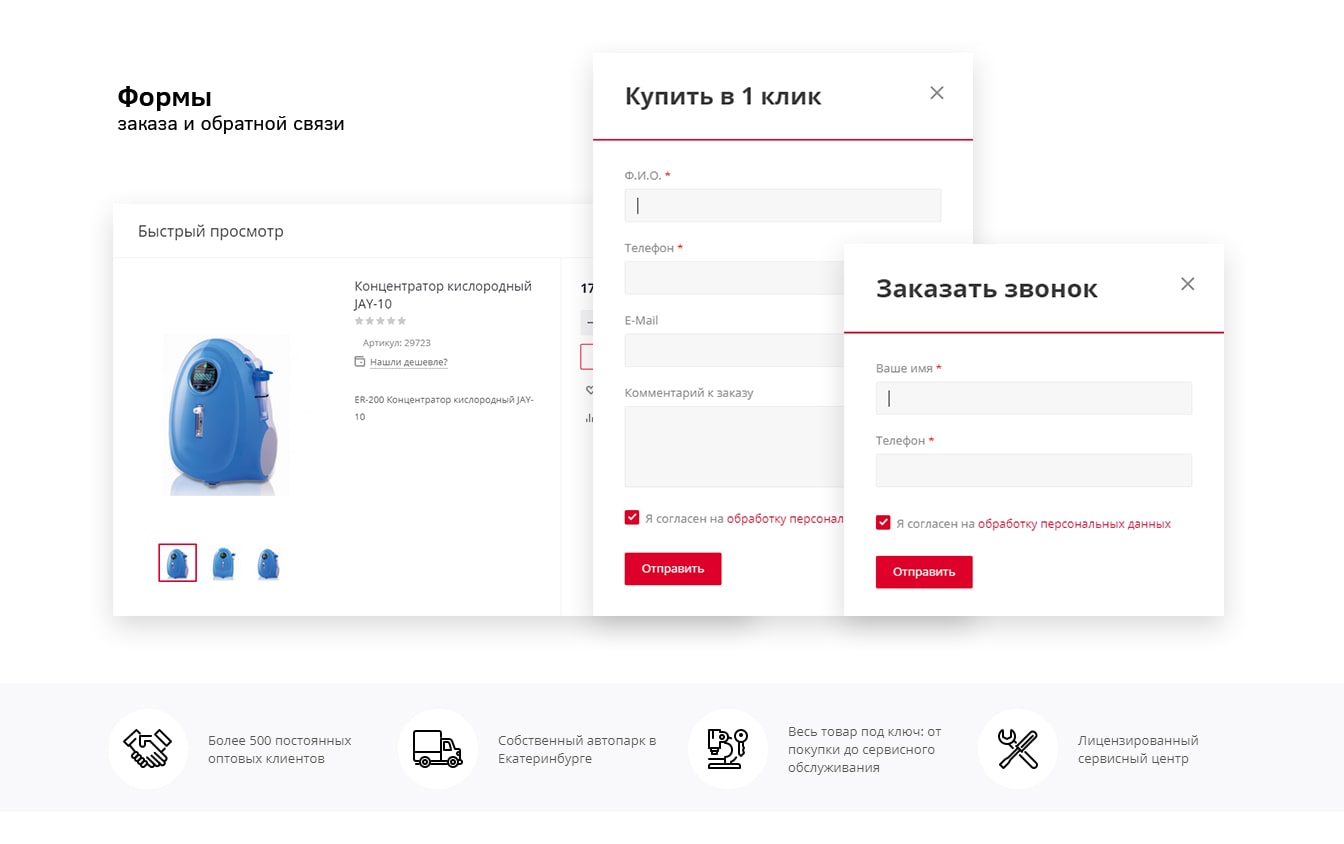Viewport: 1344px width, 844px height.
Task: Select the first highlighted product thumbnail
Action: (x=178, y=563)
